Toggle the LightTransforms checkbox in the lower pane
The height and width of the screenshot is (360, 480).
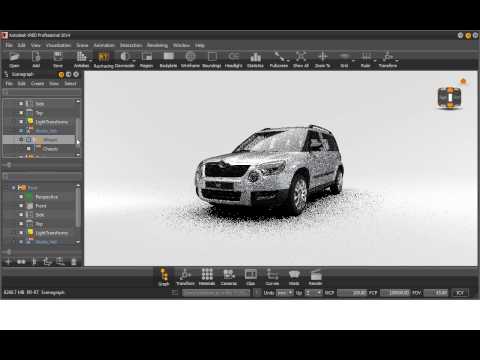pyautogui.click(x=21, y=233)
